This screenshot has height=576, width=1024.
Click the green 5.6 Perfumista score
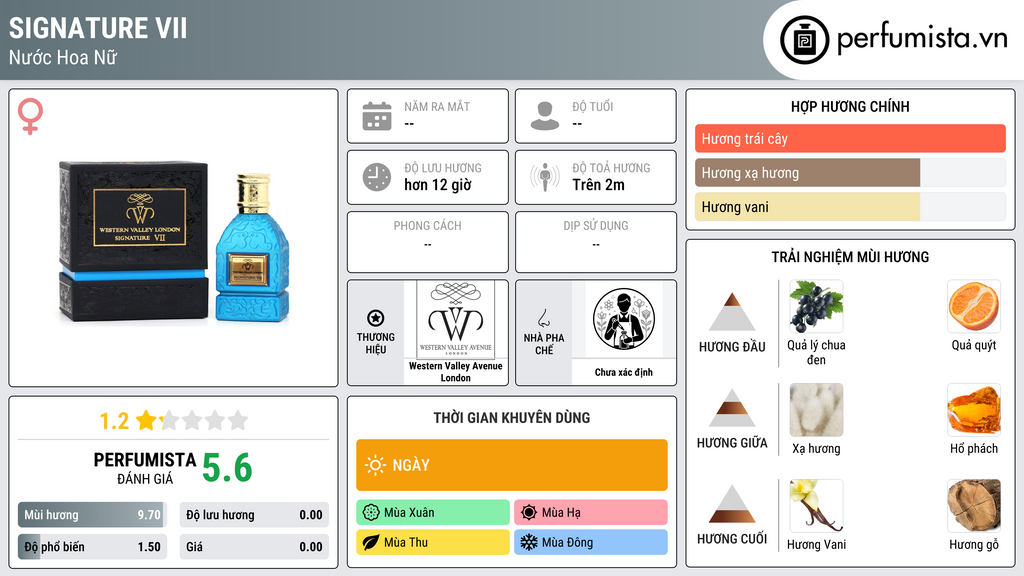227,468
